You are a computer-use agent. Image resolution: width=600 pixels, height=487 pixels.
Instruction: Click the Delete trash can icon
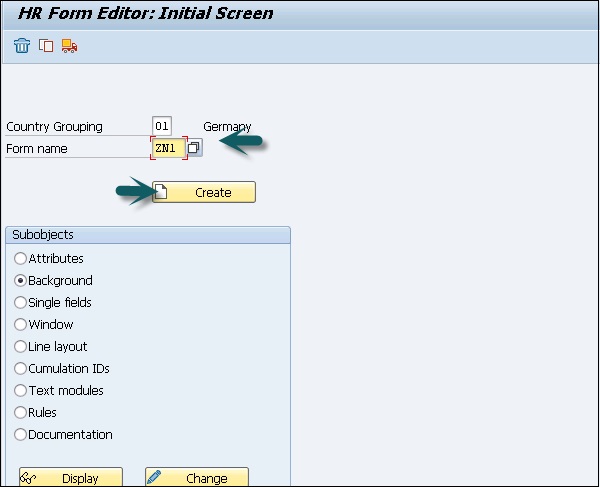[x=22, y=46]
